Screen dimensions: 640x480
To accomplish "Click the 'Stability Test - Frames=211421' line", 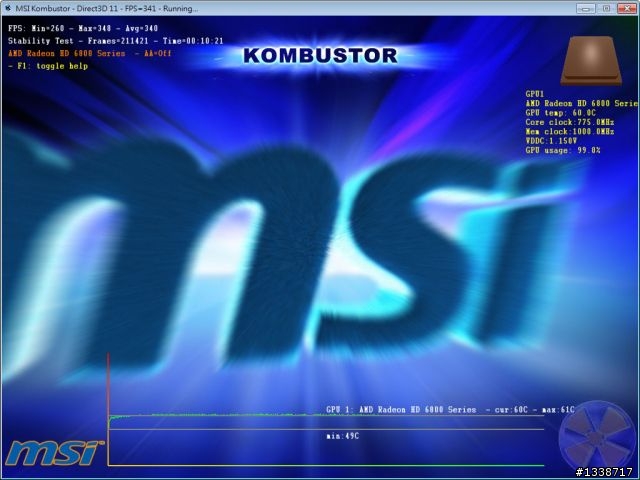I will (x=78, y=41).
